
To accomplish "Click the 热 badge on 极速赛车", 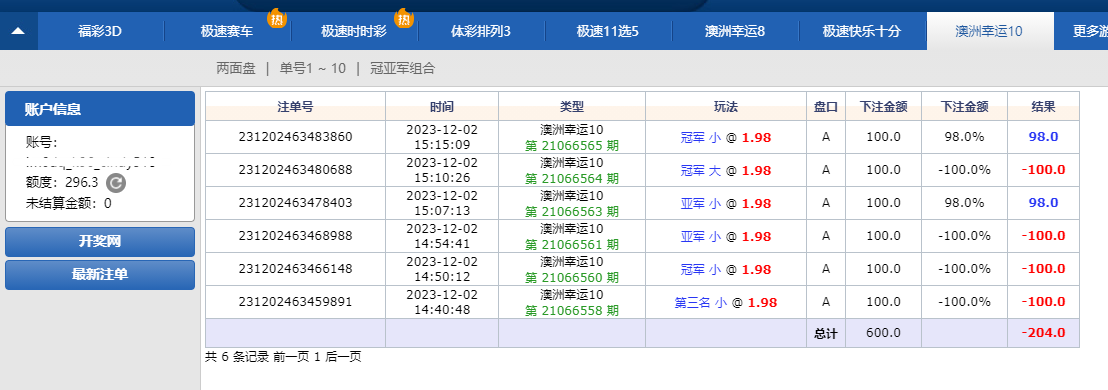I will point(276,18).
